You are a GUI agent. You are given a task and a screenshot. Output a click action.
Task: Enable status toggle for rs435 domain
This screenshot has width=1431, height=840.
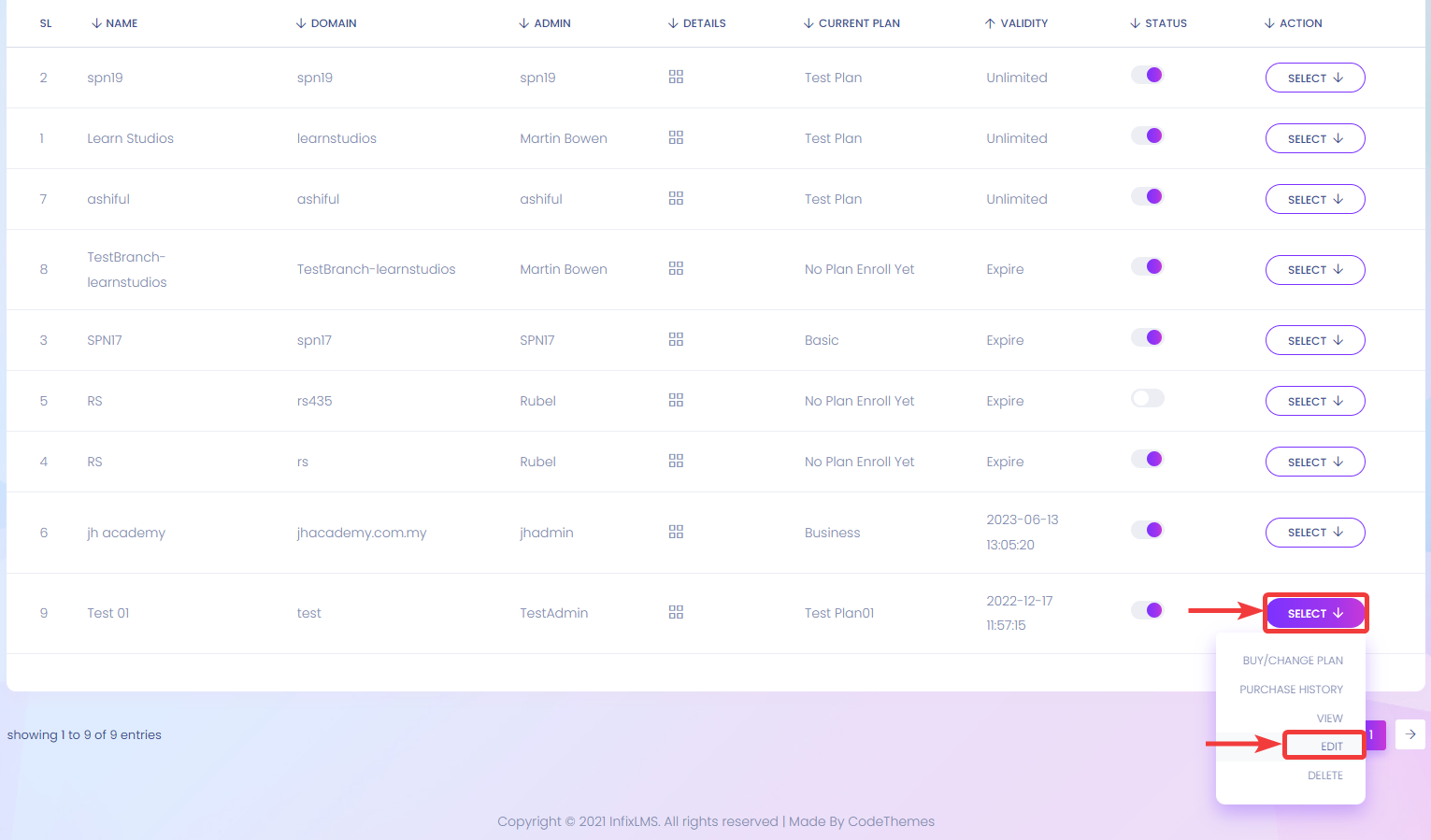(x=1147, y=399)
